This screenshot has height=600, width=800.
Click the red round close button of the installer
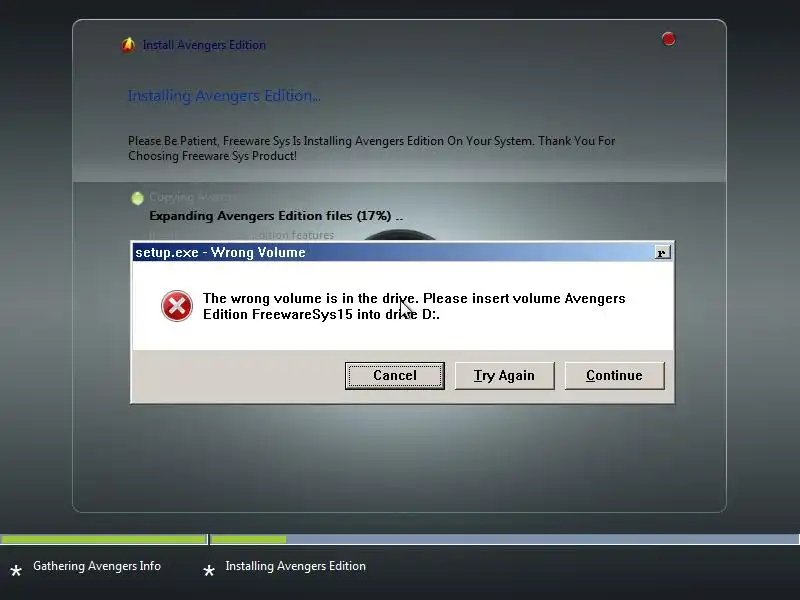point(668,39)
